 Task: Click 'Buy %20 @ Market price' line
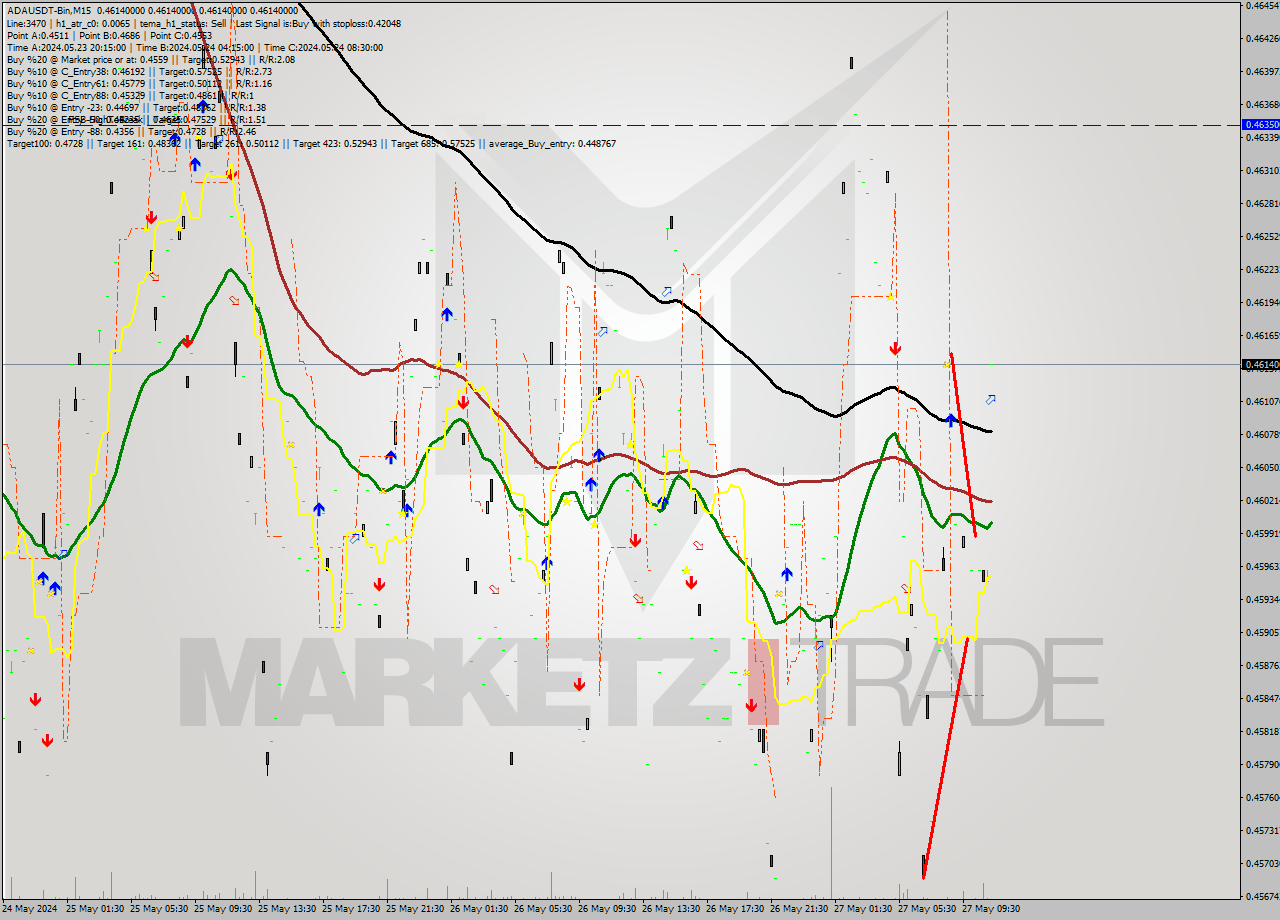(151, 59)
